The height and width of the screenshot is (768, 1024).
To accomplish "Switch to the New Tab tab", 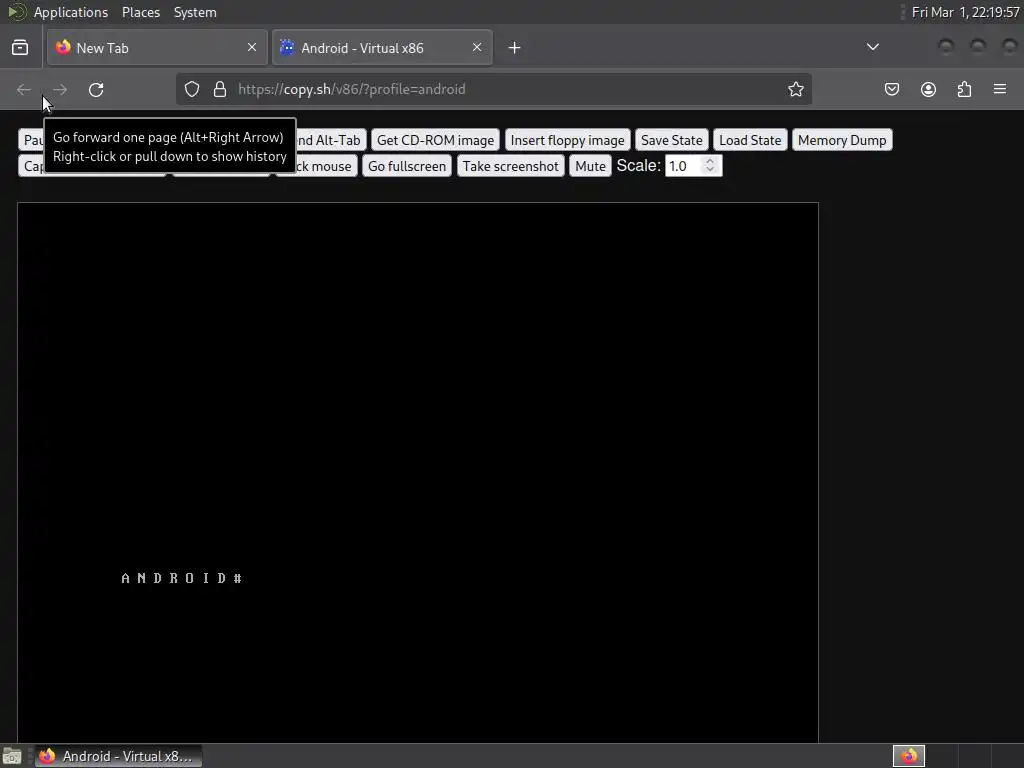I will click(157, 48).
